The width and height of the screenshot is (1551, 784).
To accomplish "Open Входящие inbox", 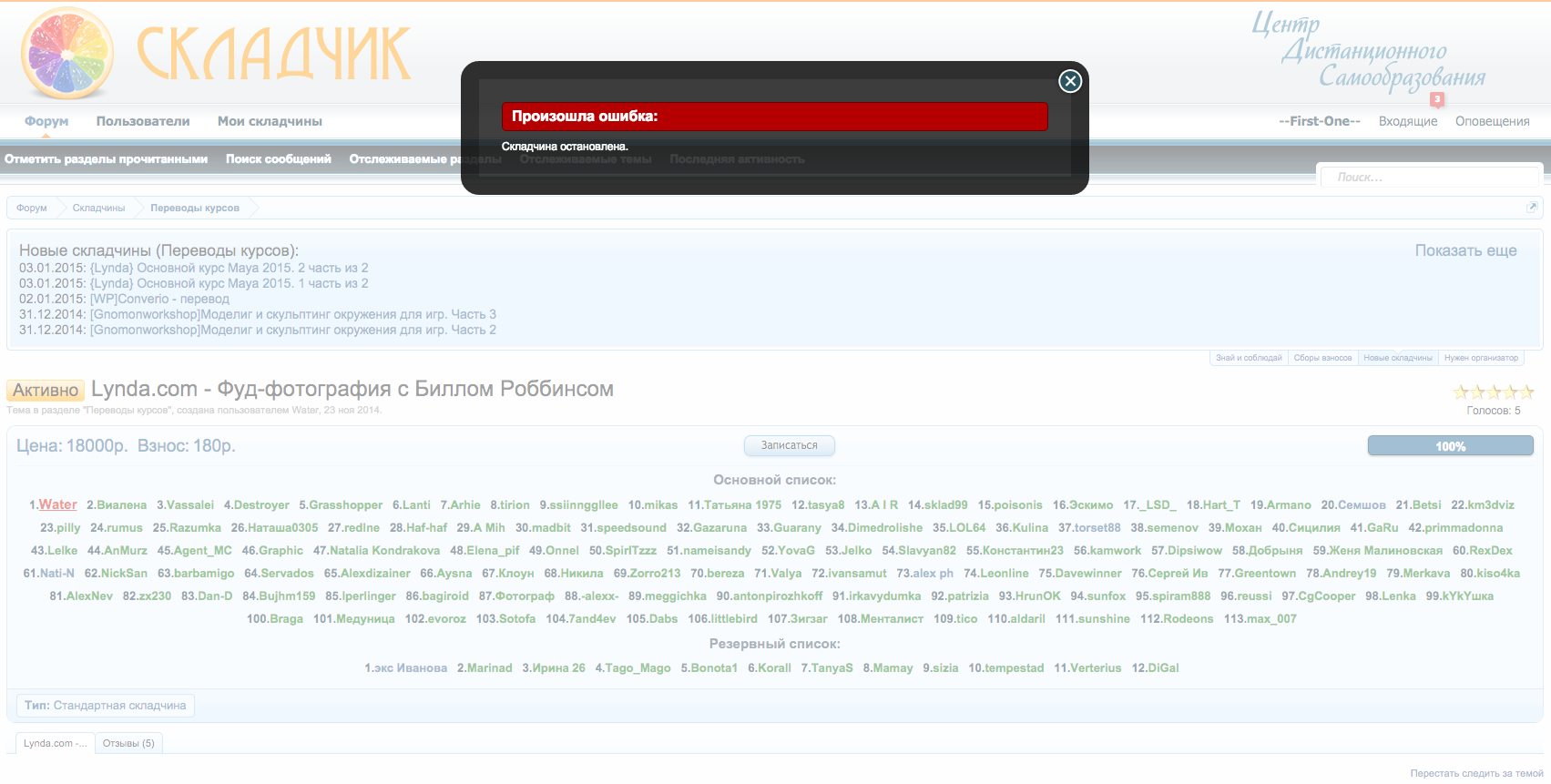I will [1408, 121].
